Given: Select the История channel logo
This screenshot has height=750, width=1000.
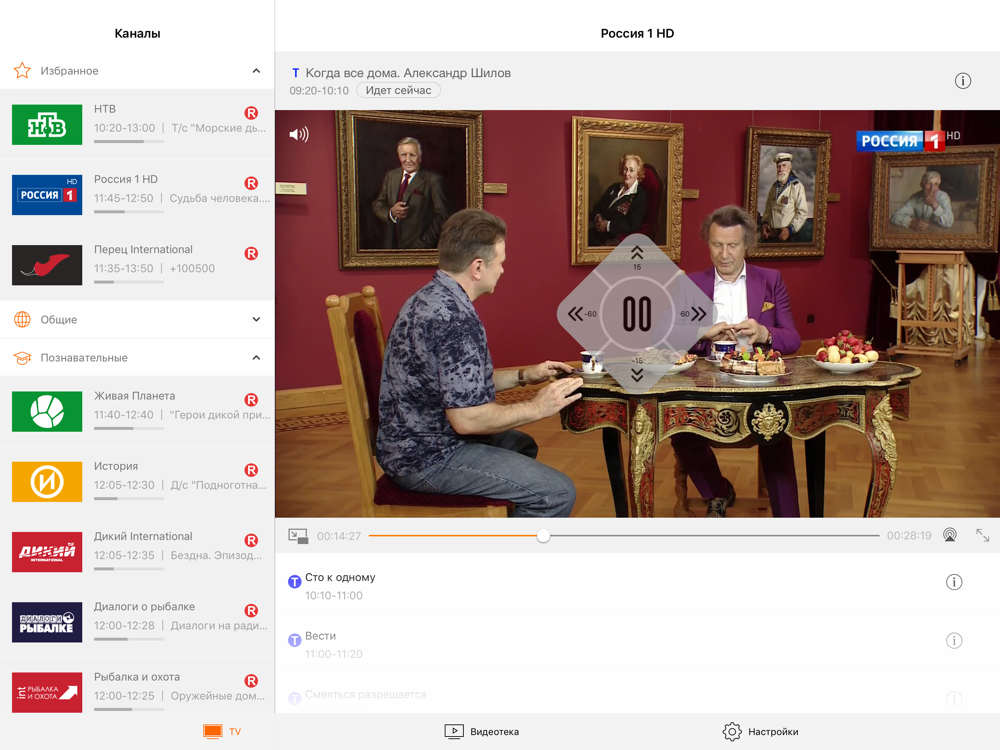Looking at the screenshot, I should [x=47, y=482].
